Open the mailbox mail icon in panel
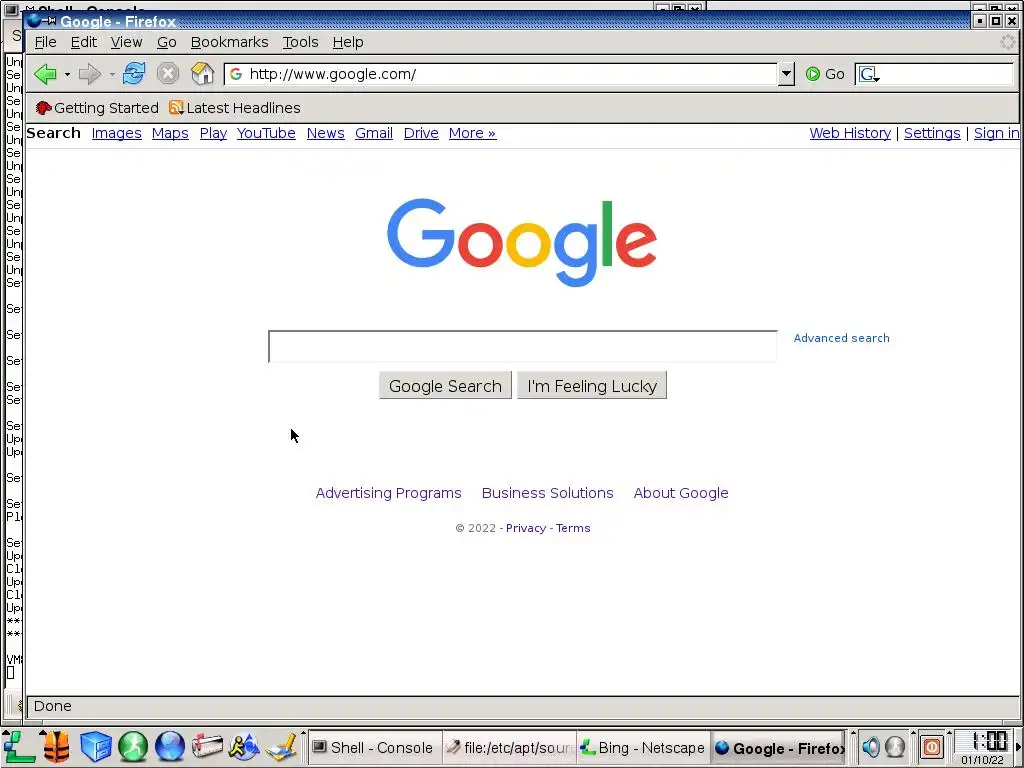The height and width of the screenshot is (768, 1024). click(x=207, y=747)
